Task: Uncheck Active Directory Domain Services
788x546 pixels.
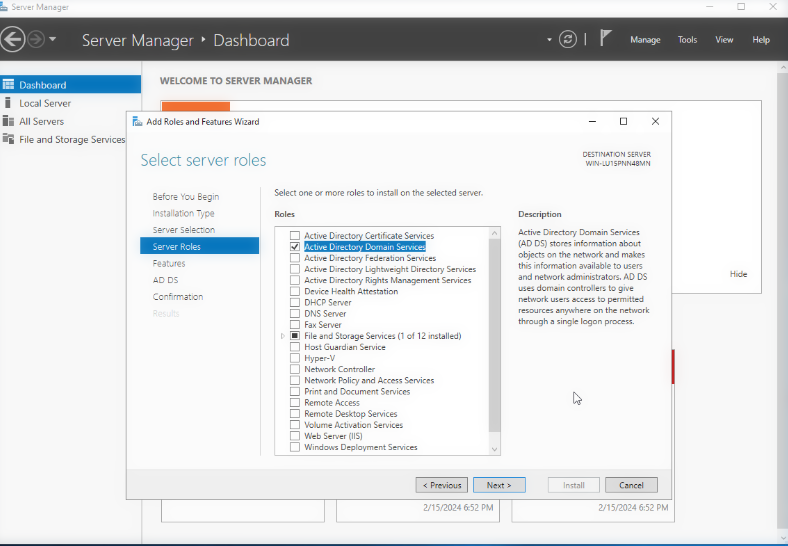Action: [x=295, y=247]
